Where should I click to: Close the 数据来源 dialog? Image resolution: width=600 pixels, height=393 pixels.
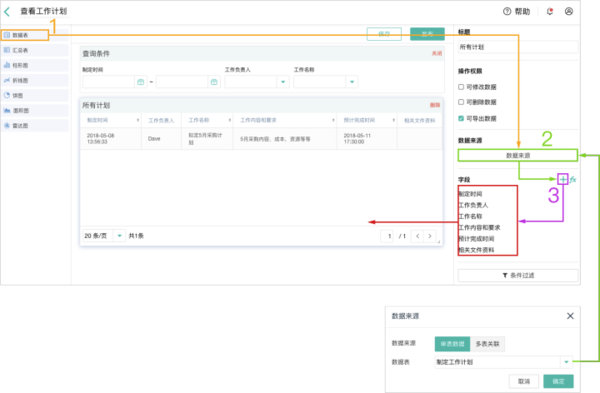570,316
